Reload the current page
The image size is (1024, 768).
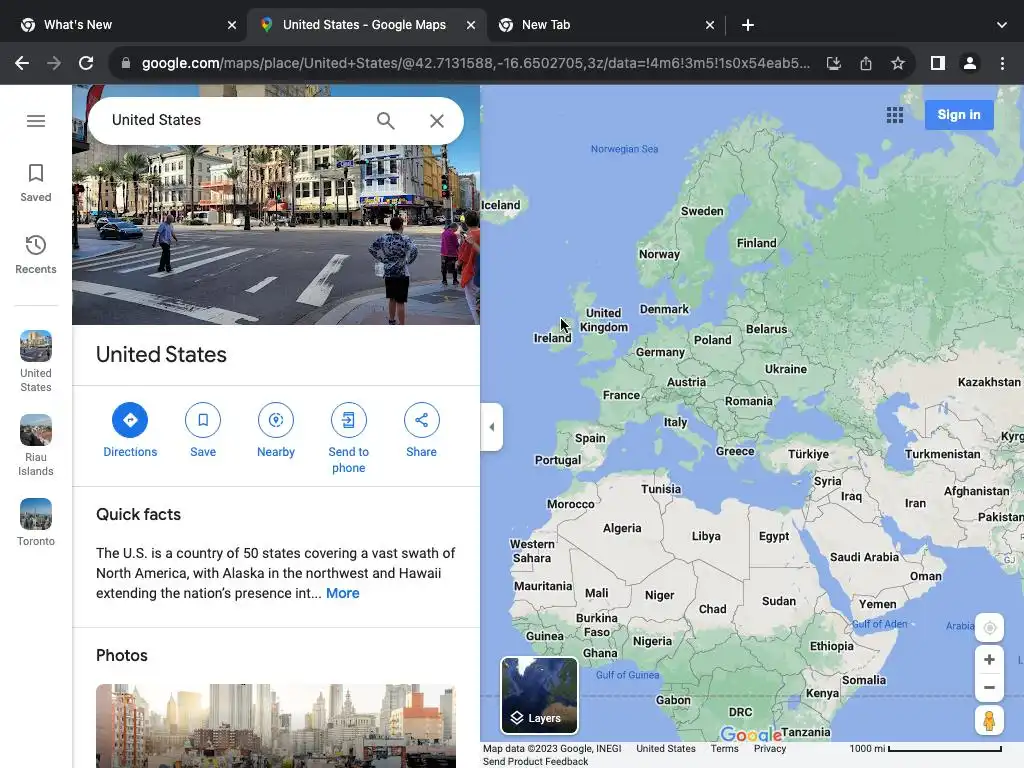point(86,63)
